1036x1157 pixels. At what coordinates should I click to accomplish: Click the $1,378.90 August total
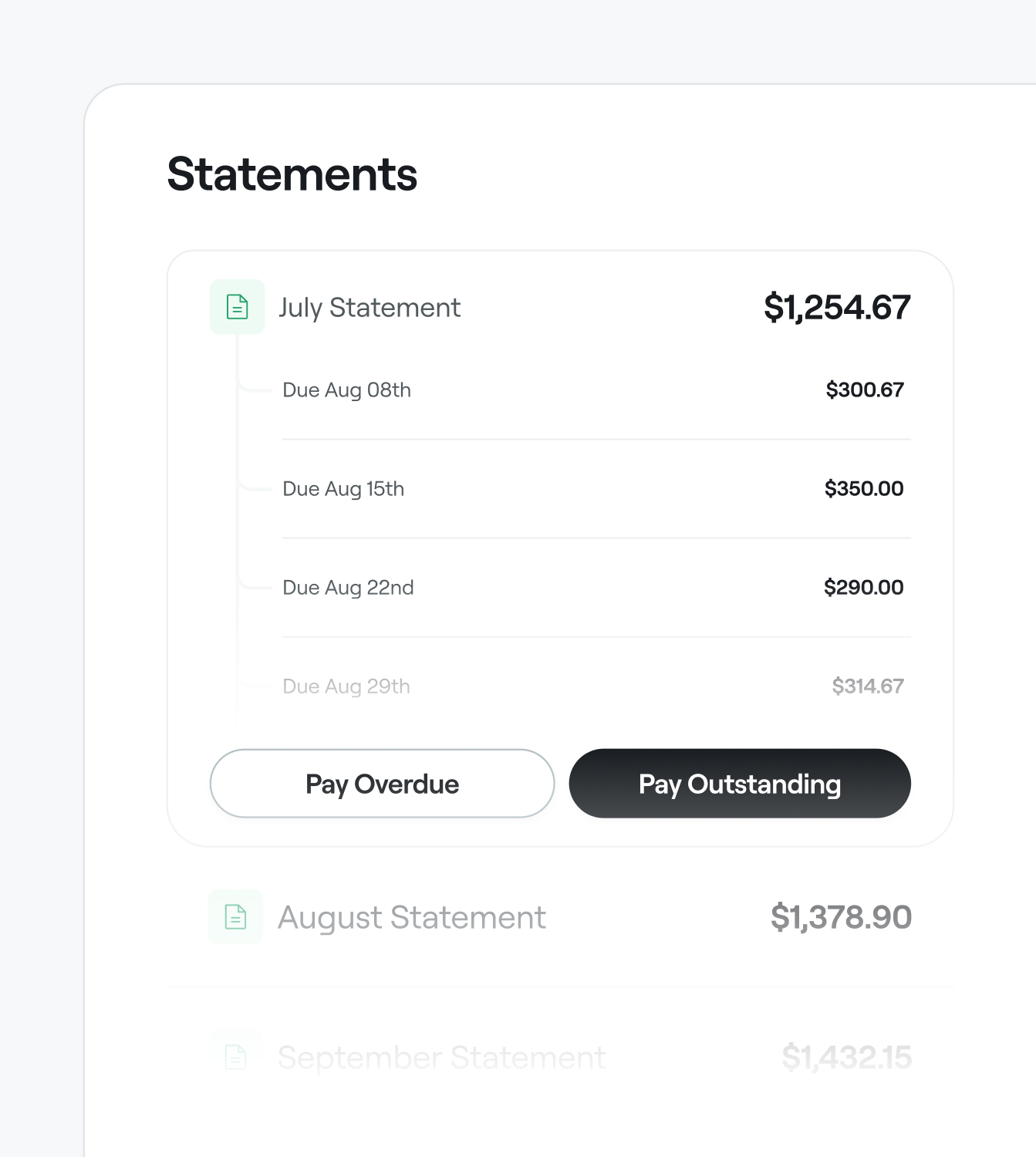tap(841, 918)
